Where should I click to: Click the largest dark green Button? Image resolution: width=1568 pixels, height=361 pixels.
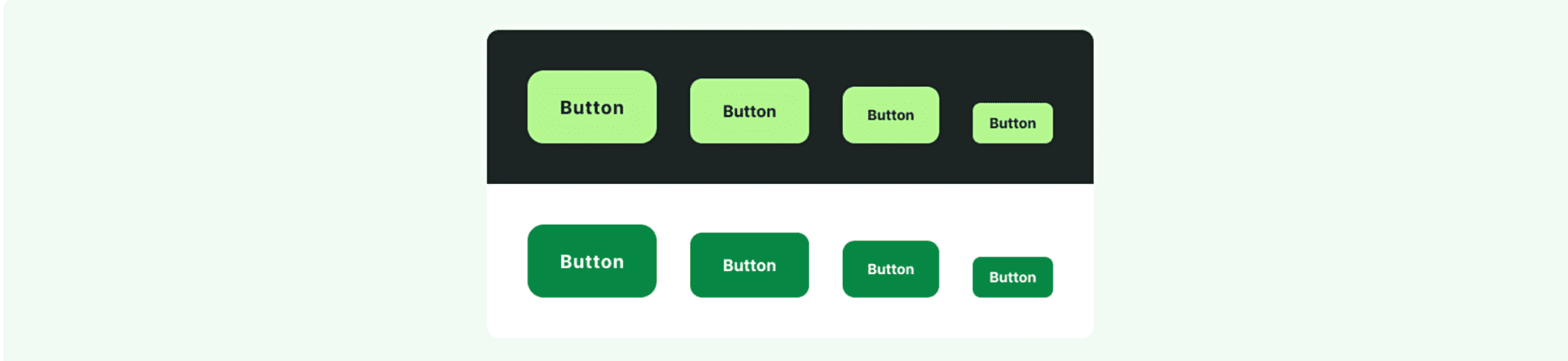(592, 261)
